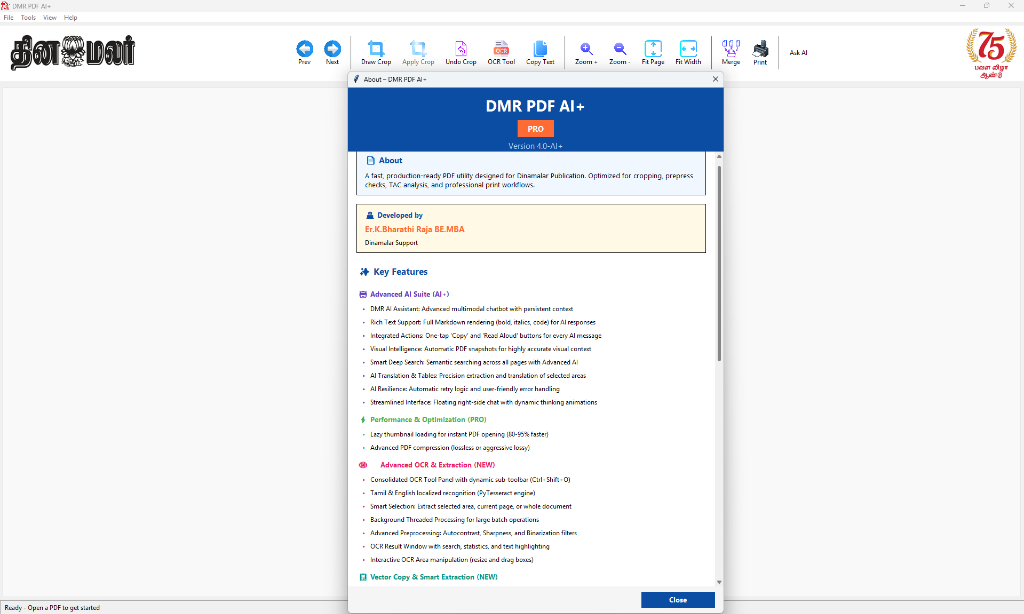Click the OCR Result Window line

460,547
